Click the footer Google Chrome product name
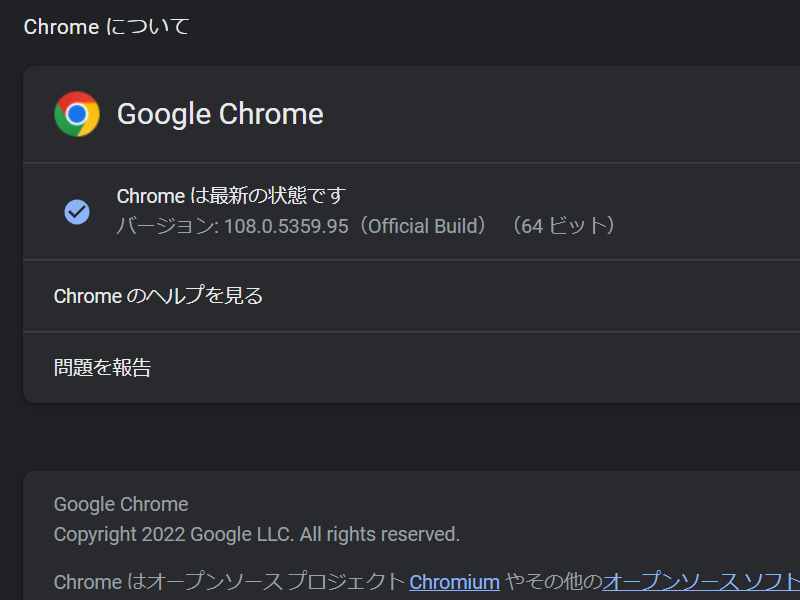The image size is (800, 600). pyautogui.click(x=121, y=504)
